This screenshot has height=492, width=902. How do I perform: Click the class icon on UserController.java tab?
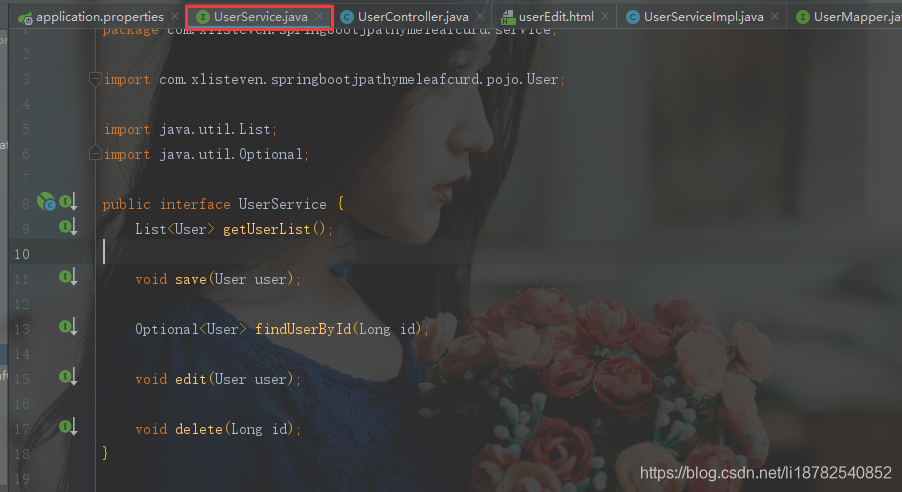[346, 17]
